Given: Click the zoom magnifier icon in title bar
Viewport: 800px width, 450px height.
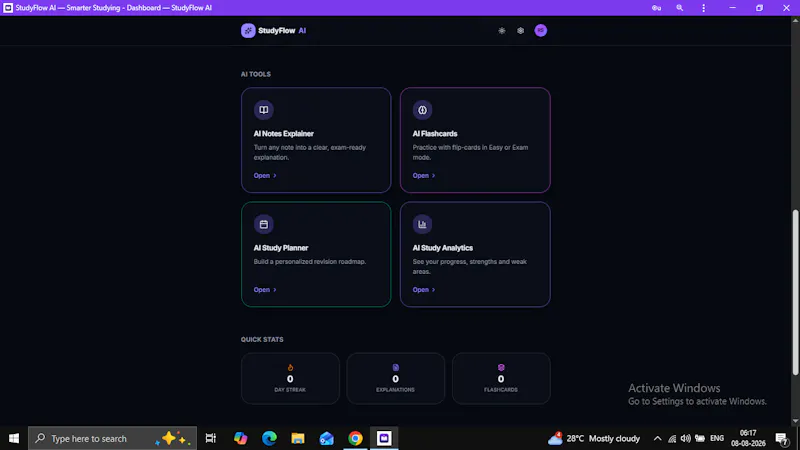Looking at the screenshot, I should point(680,8).
